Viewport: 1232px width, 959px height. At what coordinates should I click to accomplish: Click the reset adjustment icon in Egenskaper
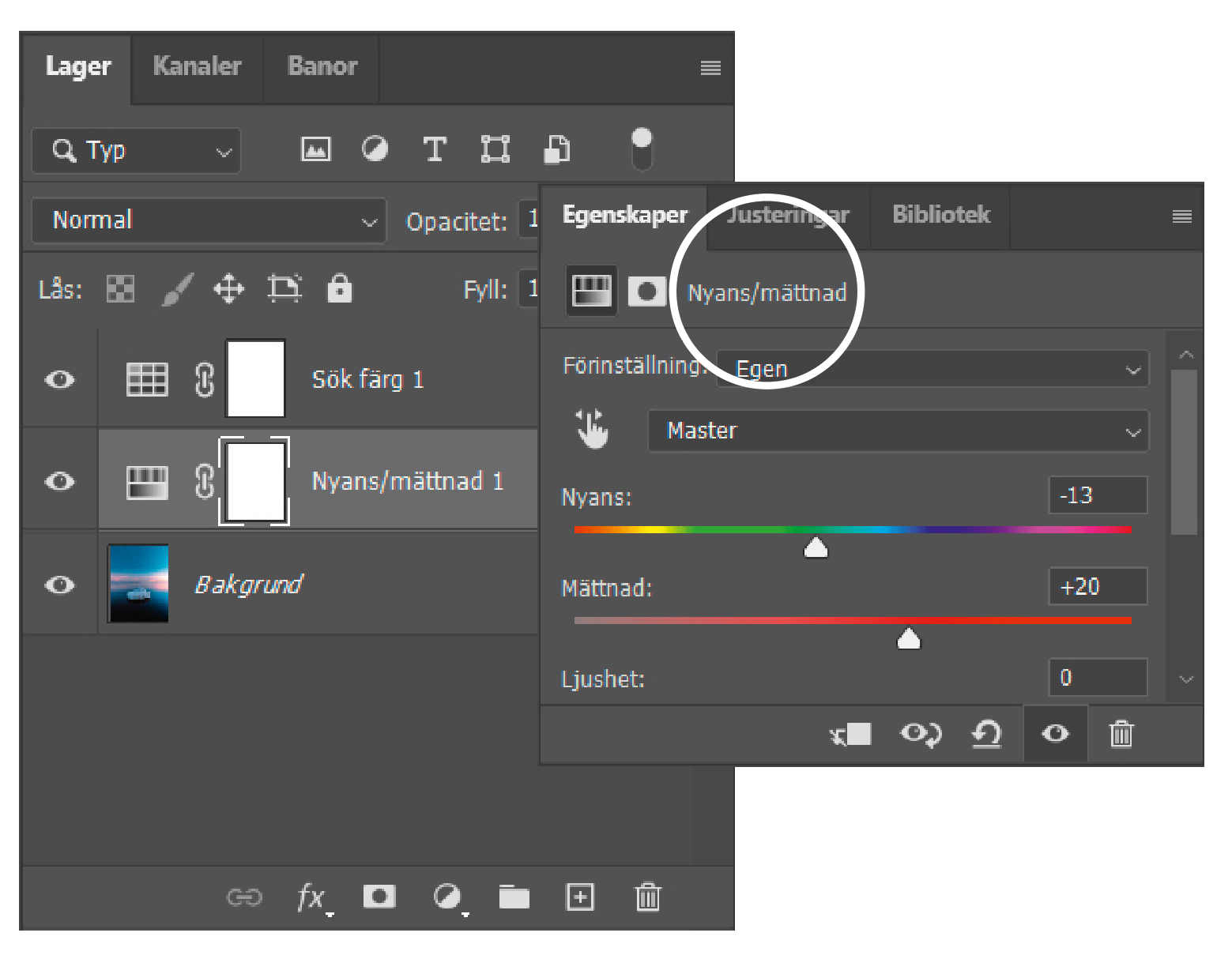point(986,734)
